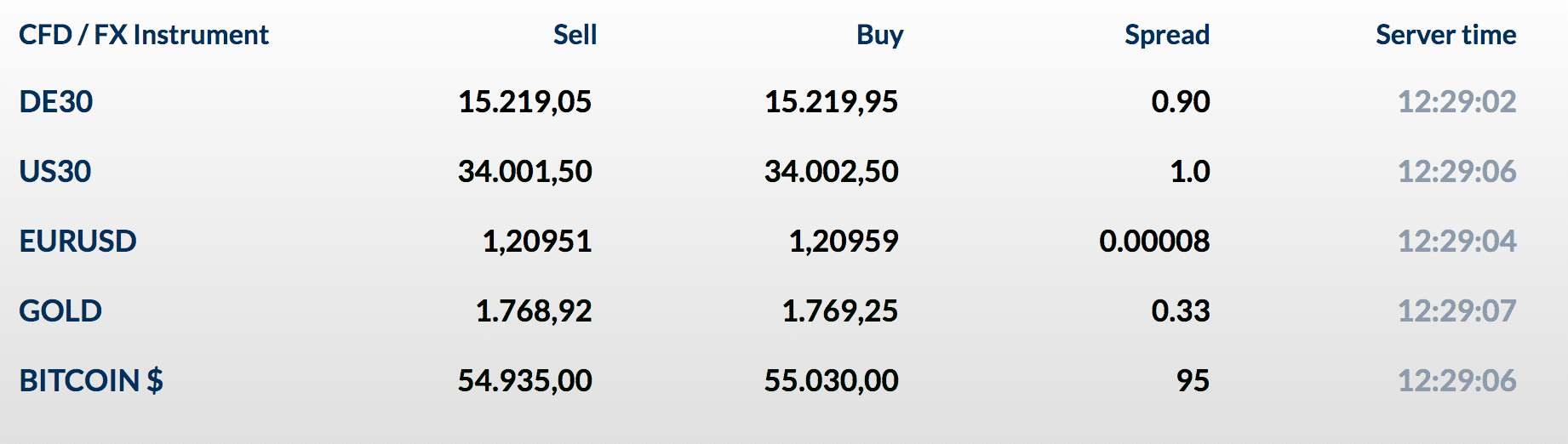Click US30 buy price 34.002,50
1568x444 pixels.
831,172
